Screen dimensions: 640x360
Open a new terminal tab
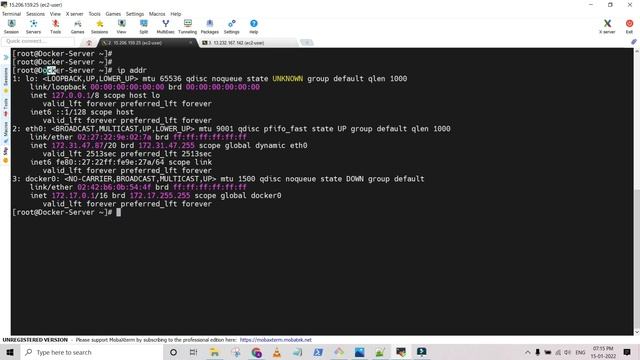pos(307,42)
